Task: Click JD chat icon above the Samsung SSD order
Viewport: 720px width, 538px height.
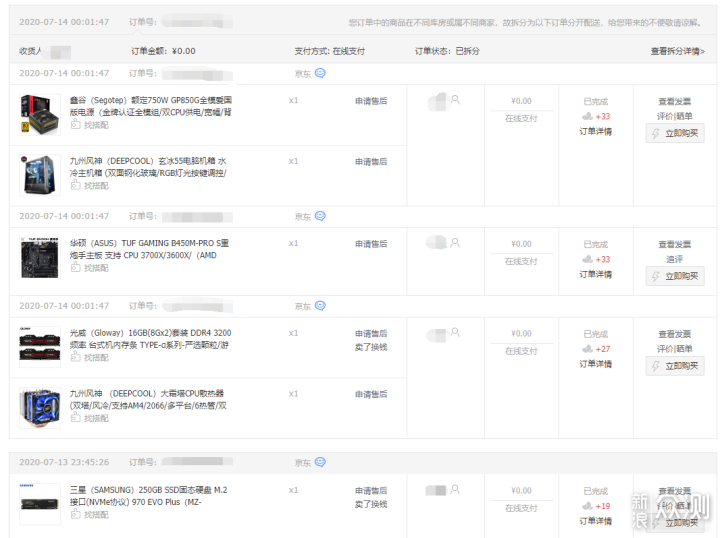Action: (x=320, y=462)
